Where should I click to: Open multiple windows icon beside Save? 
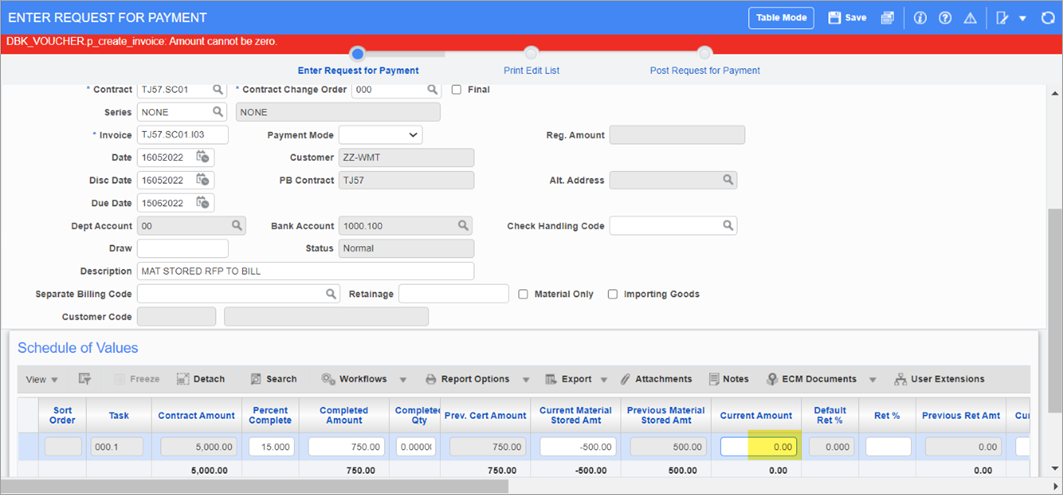click(x=887, y=18)
